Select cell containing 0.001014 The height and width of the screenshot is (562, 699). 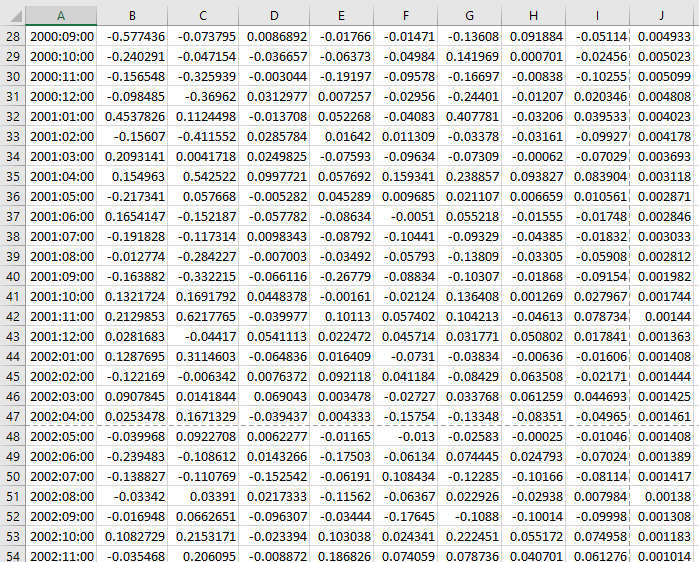[661, 556]
